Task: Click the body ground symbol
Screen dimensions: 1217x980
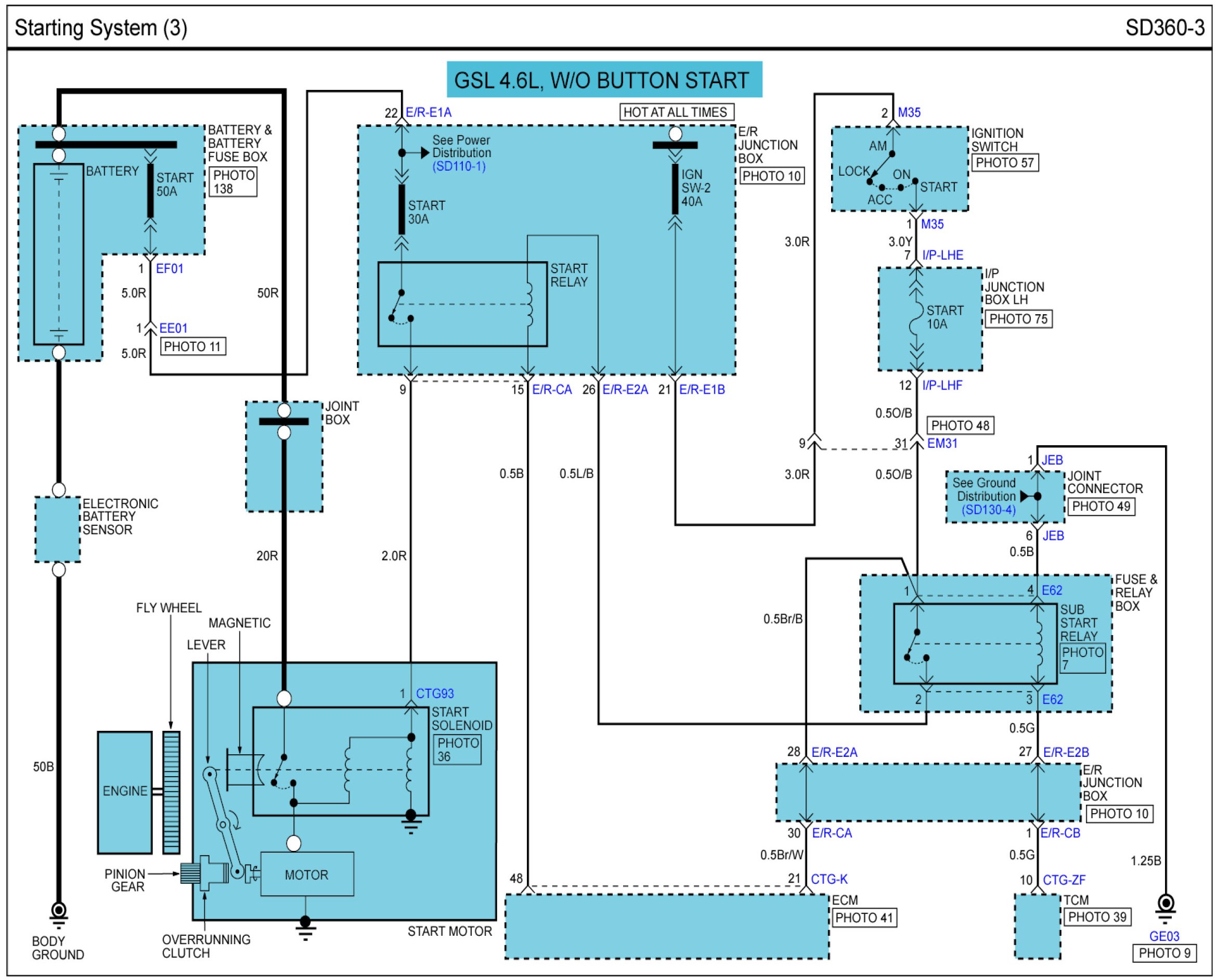Action: click(x=58, y=913)
